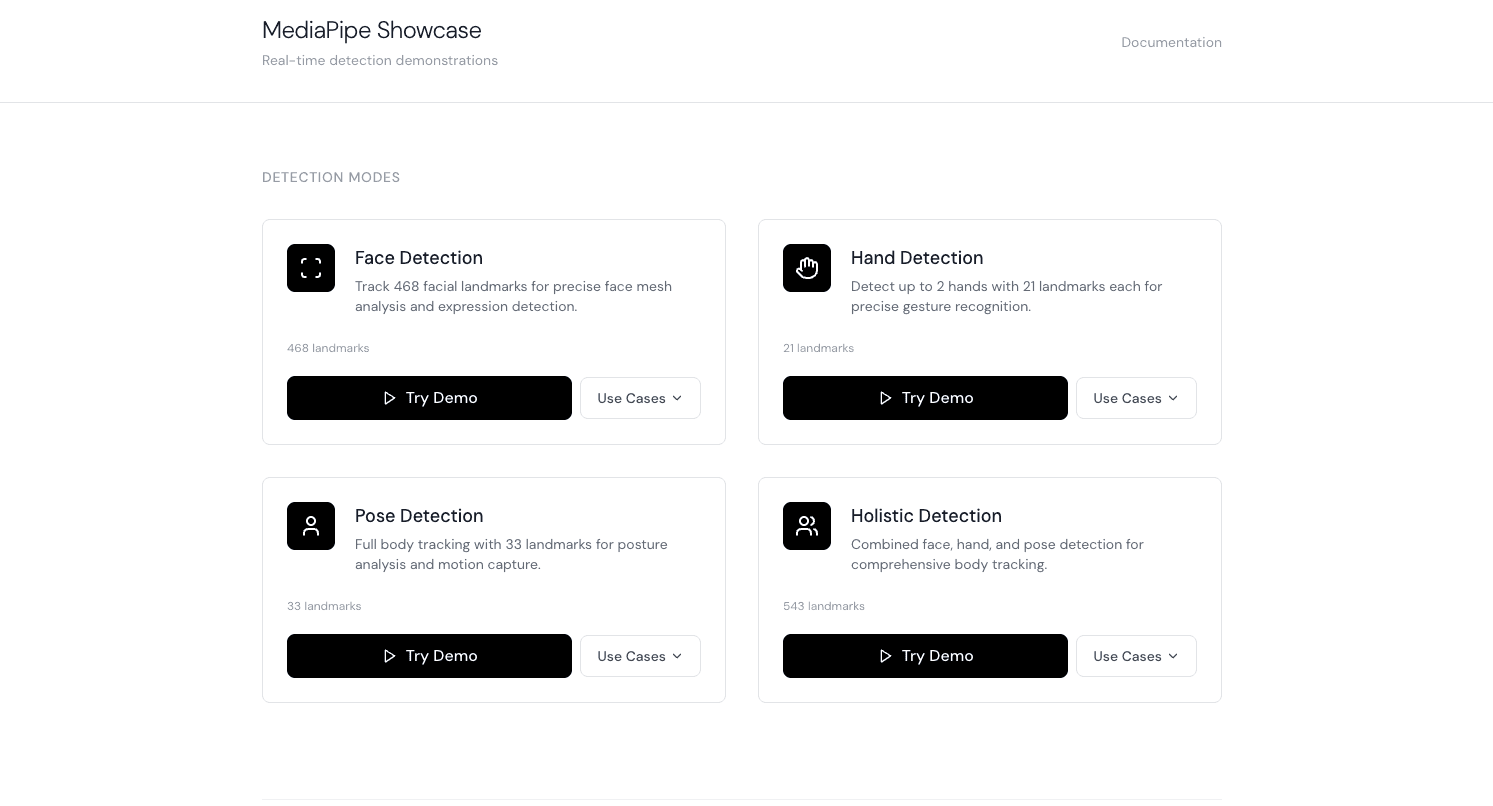Viewport: 1493px width, 806px height.
Task: Click the chevron on Hand Detection Use Cases
Action: [1173, 398]
